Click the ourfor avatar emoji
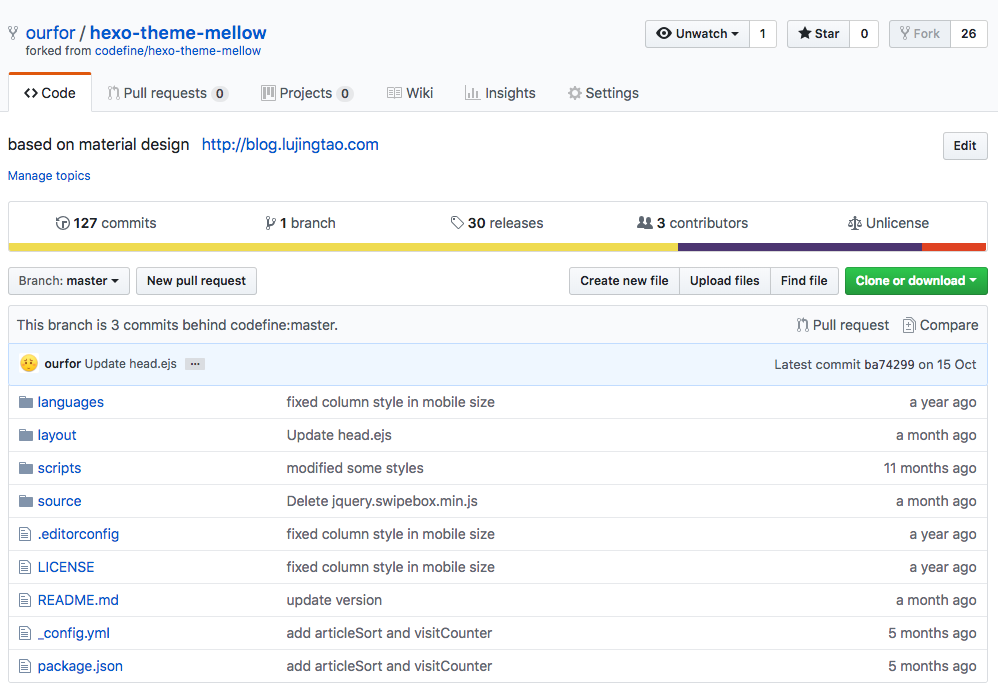 tap(29, 363)
